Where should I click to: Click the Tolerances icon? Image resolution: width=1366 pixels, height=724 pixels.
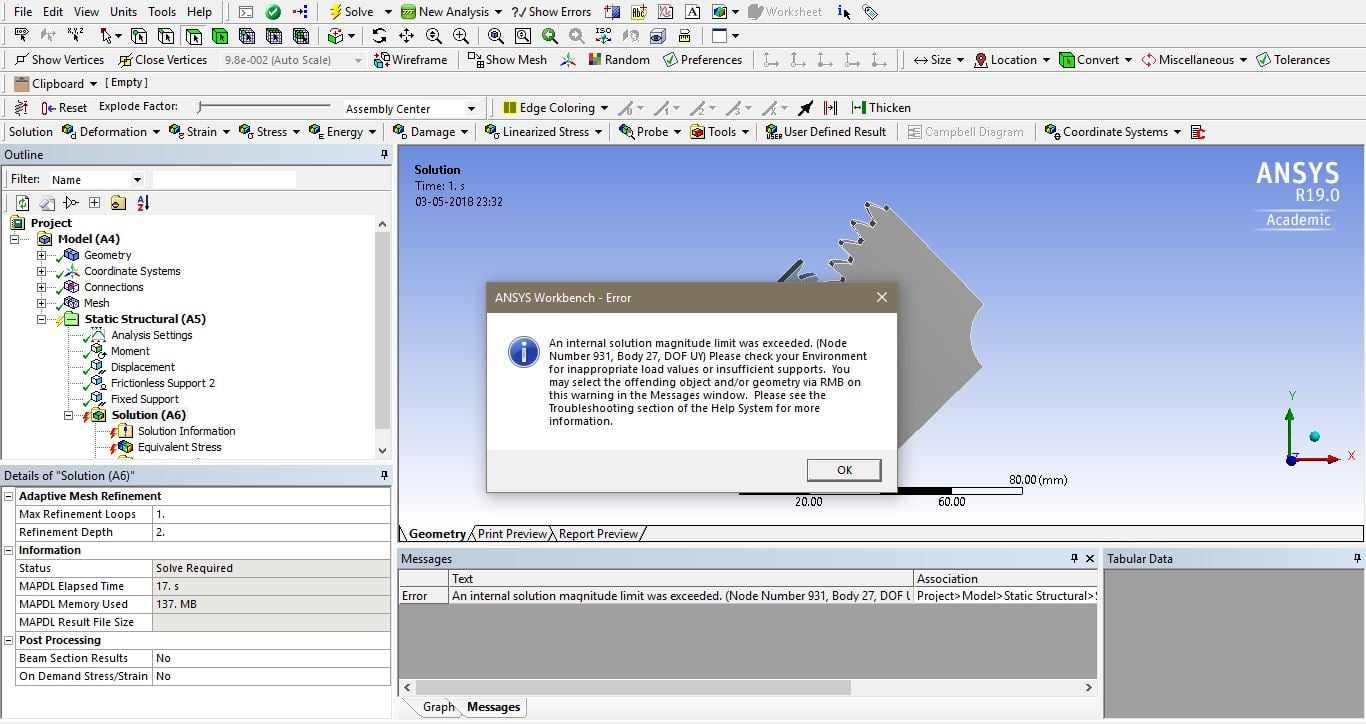pyautogui.click(x=1263, y=60)
